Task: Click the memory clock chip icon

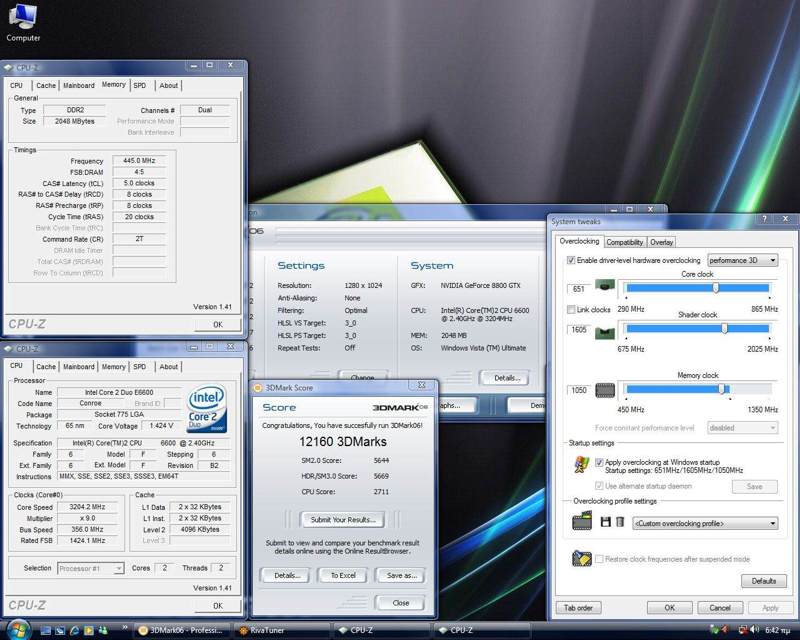Action: click(x=605, y=390)
